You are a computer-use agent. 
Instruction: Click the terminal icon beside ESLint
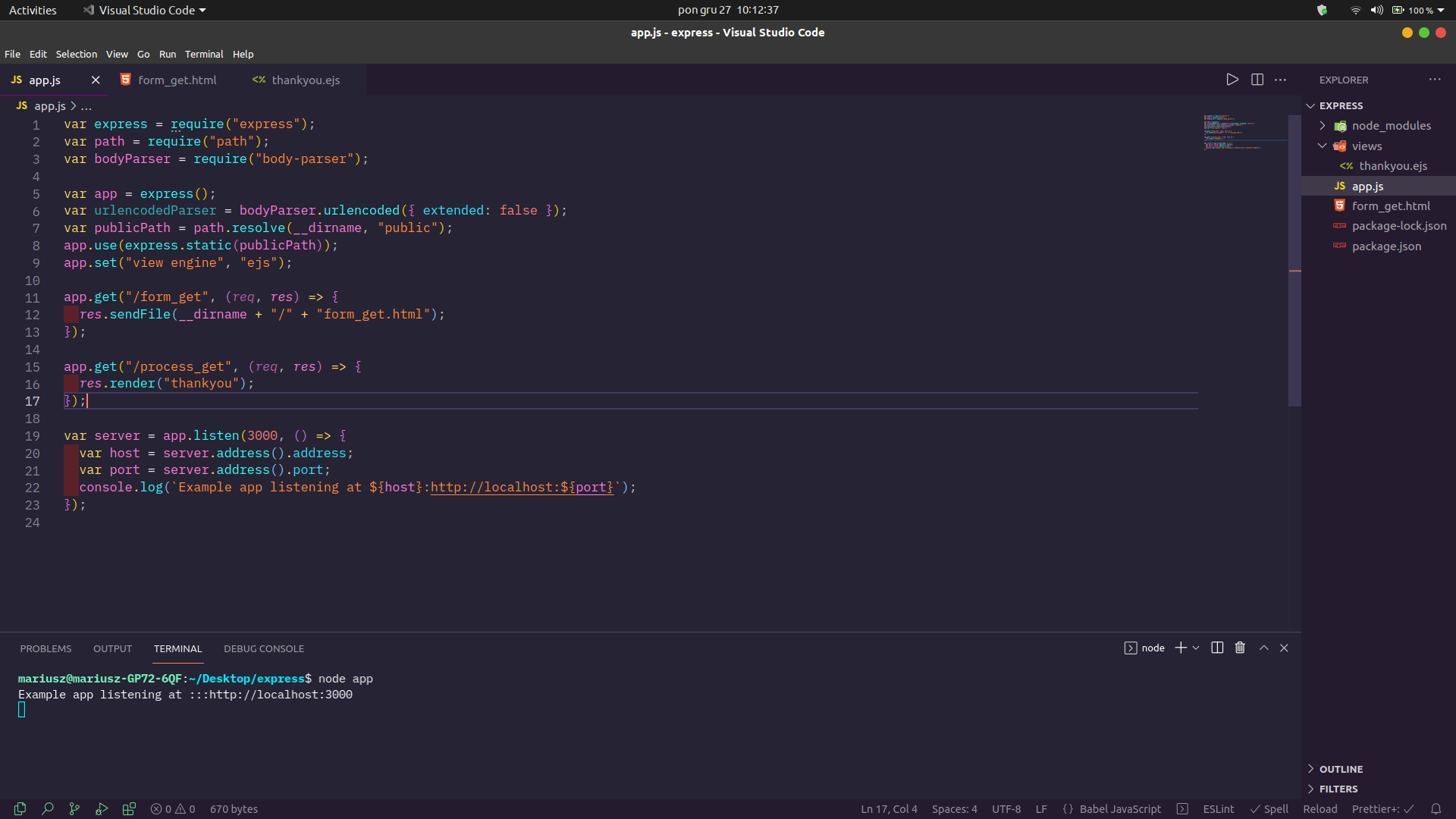[x=1182, y=809]
